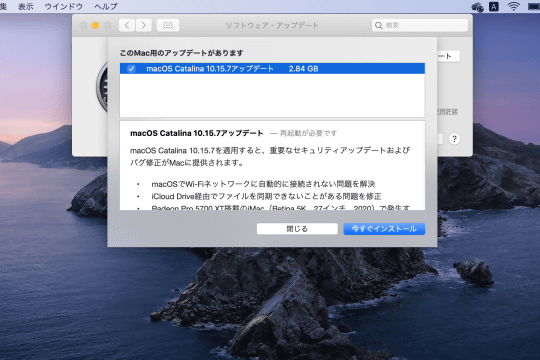The height and width of the screenshot is (360, 540).
Task: Click the iCloud Drive sync fix bullet text
Action: point(266,196)
